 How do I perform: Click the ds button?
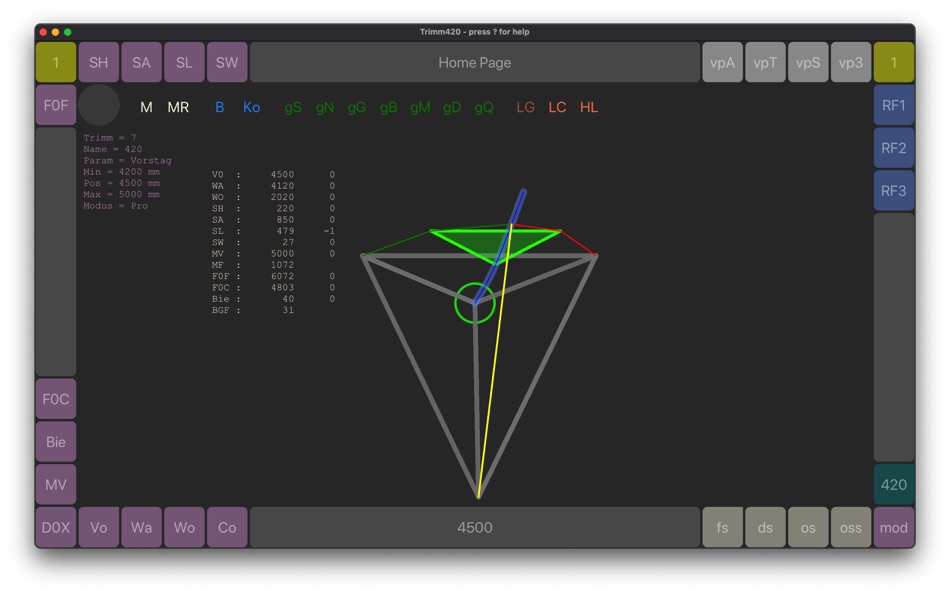pyautogui.click(x=765, y=527)
